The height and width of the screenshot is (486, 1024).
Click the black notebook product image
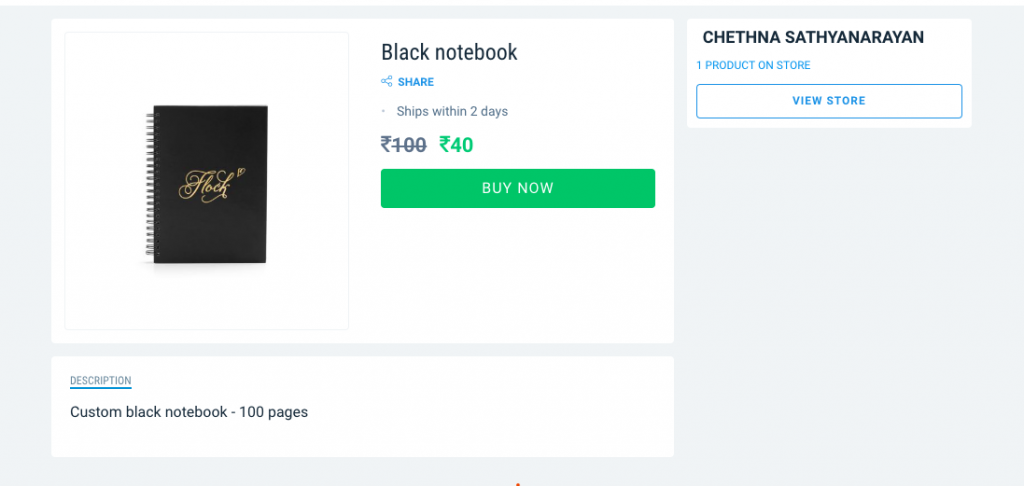pyautogui.click(x=207, y=182)
